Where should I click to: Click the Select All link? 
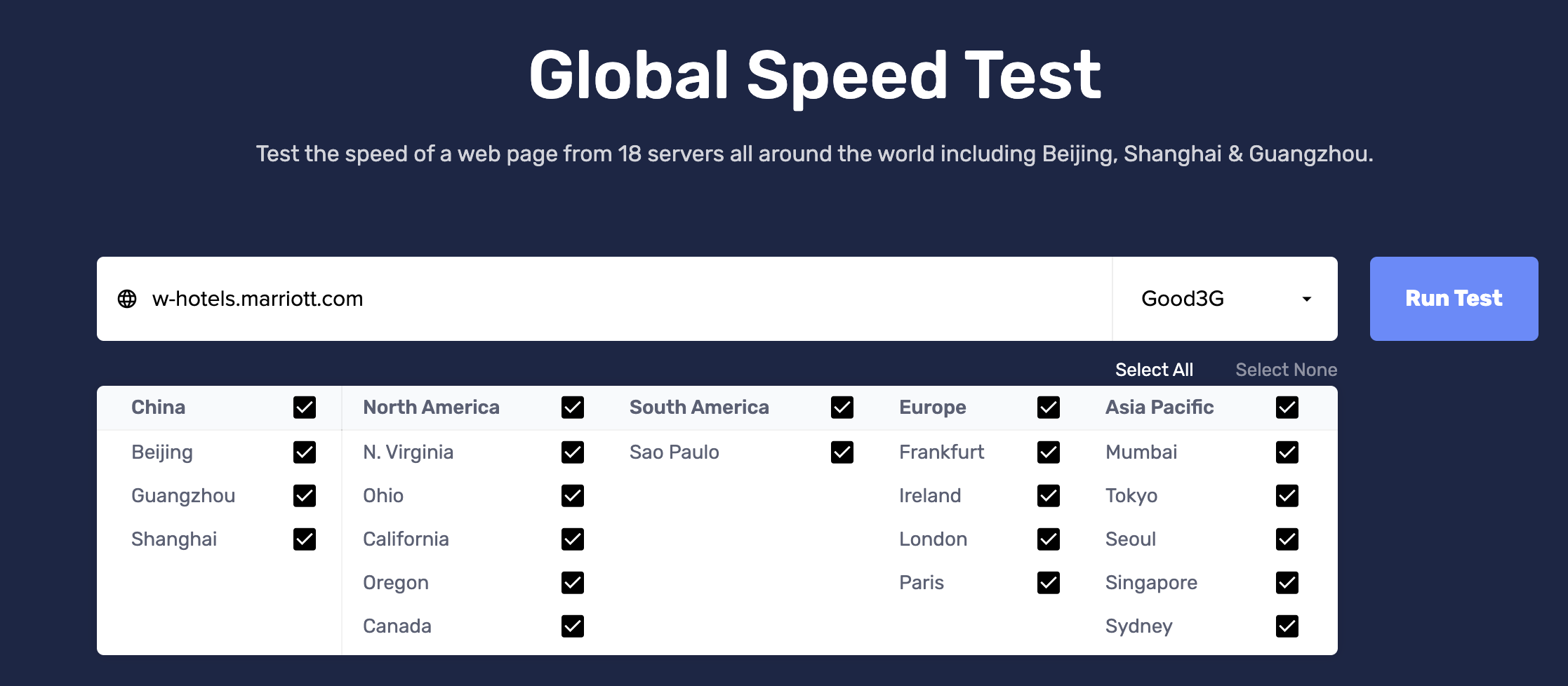(x=1153, y=370)
